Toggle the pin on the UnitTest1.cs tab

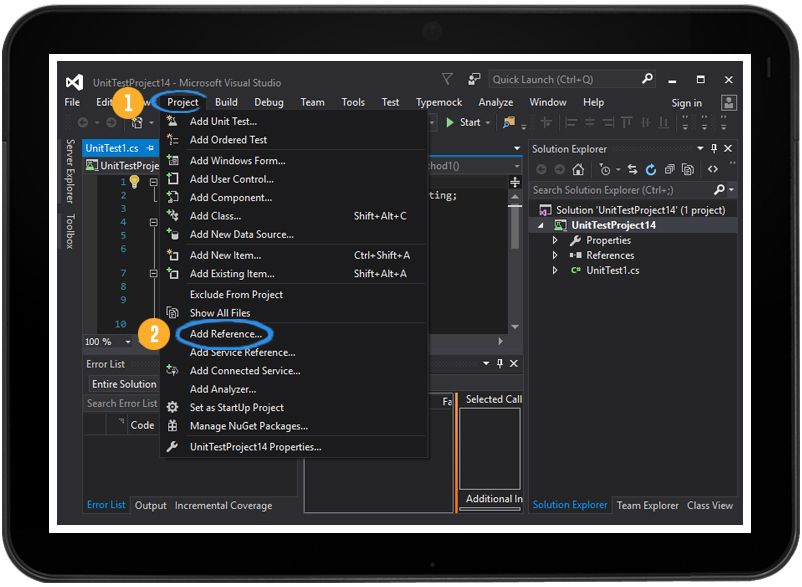point(150,148)
